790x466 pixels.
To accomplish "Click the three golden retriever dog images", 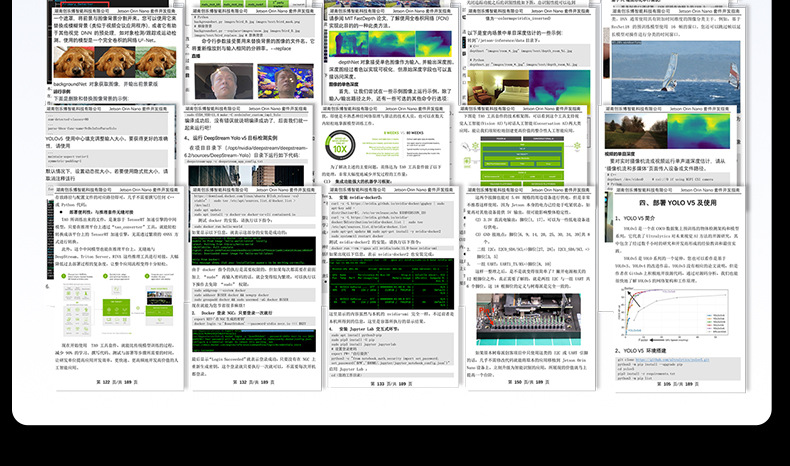I will point(115,62).
